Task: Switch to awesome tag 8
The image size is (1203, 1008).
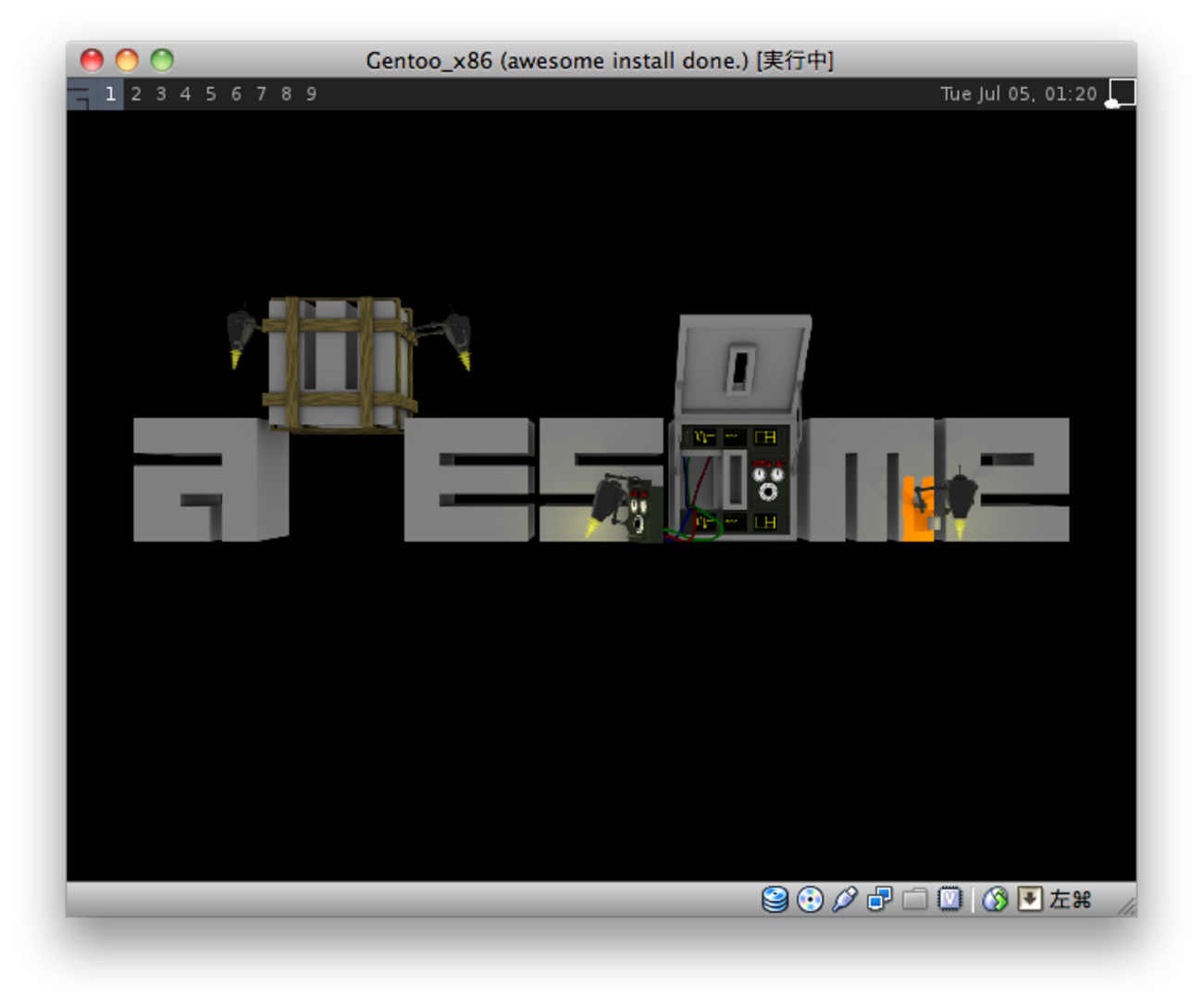Action: (286, 94)
